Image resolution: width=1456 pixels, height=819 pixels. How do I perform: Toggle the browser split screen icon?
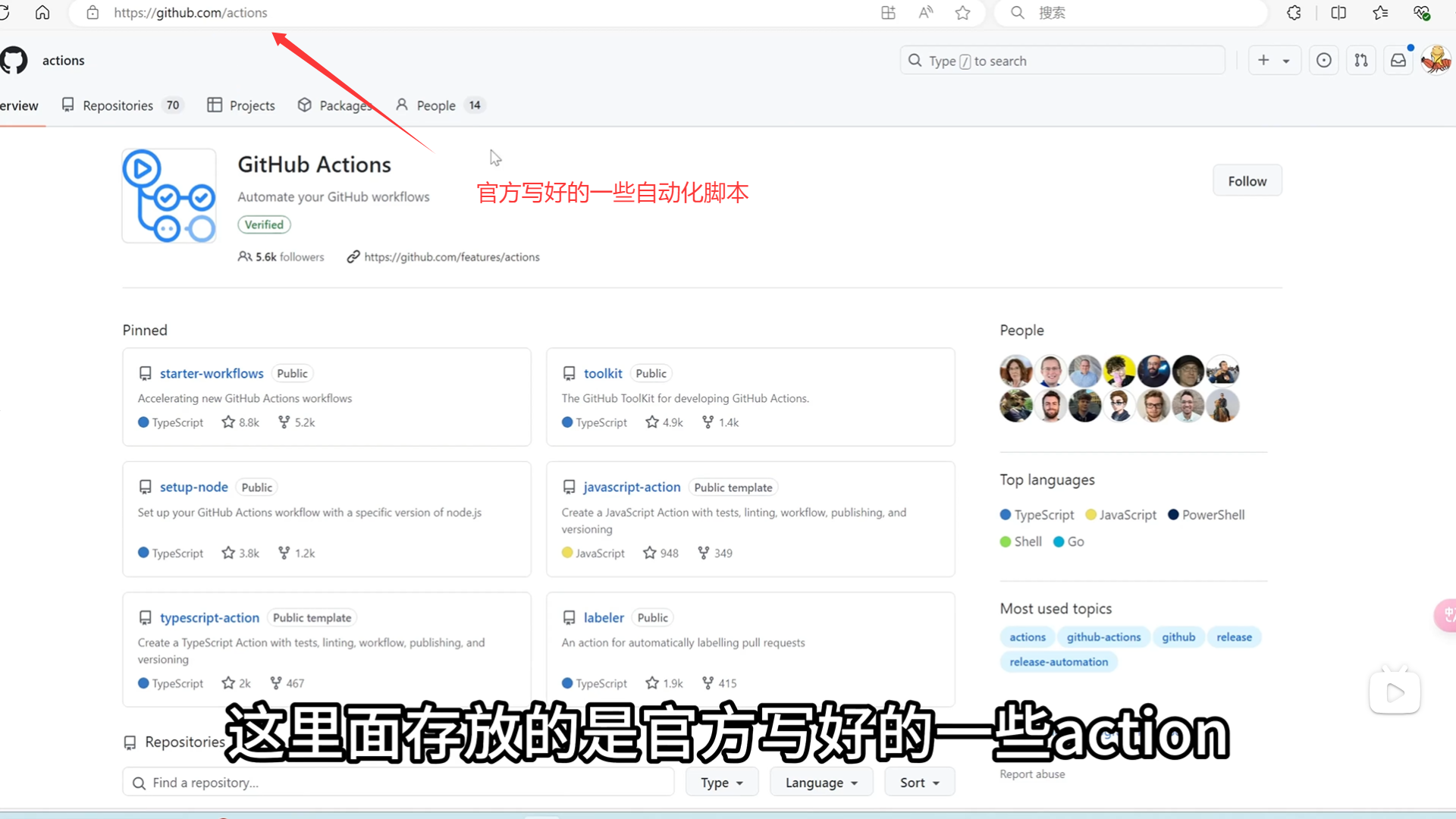click(1338, 12)
